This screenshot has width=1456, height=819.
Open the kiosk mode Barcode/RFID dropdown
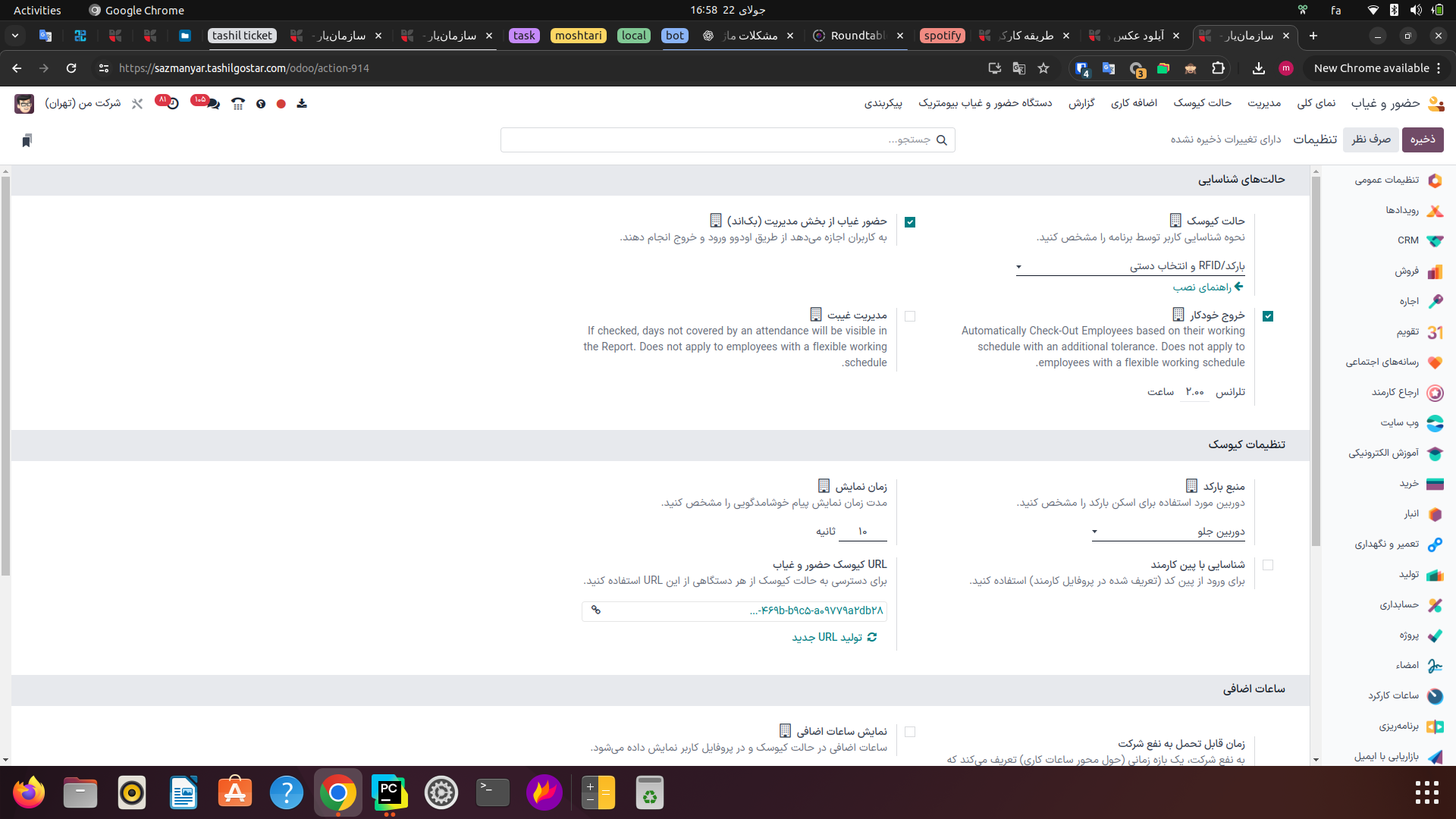pyautogui.click(x=1130, y=266)
